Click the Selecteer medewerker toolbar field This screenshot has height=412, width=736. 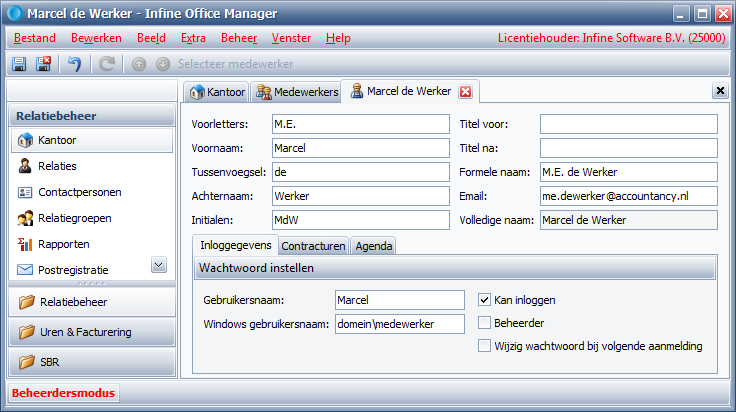click(235, 64)
